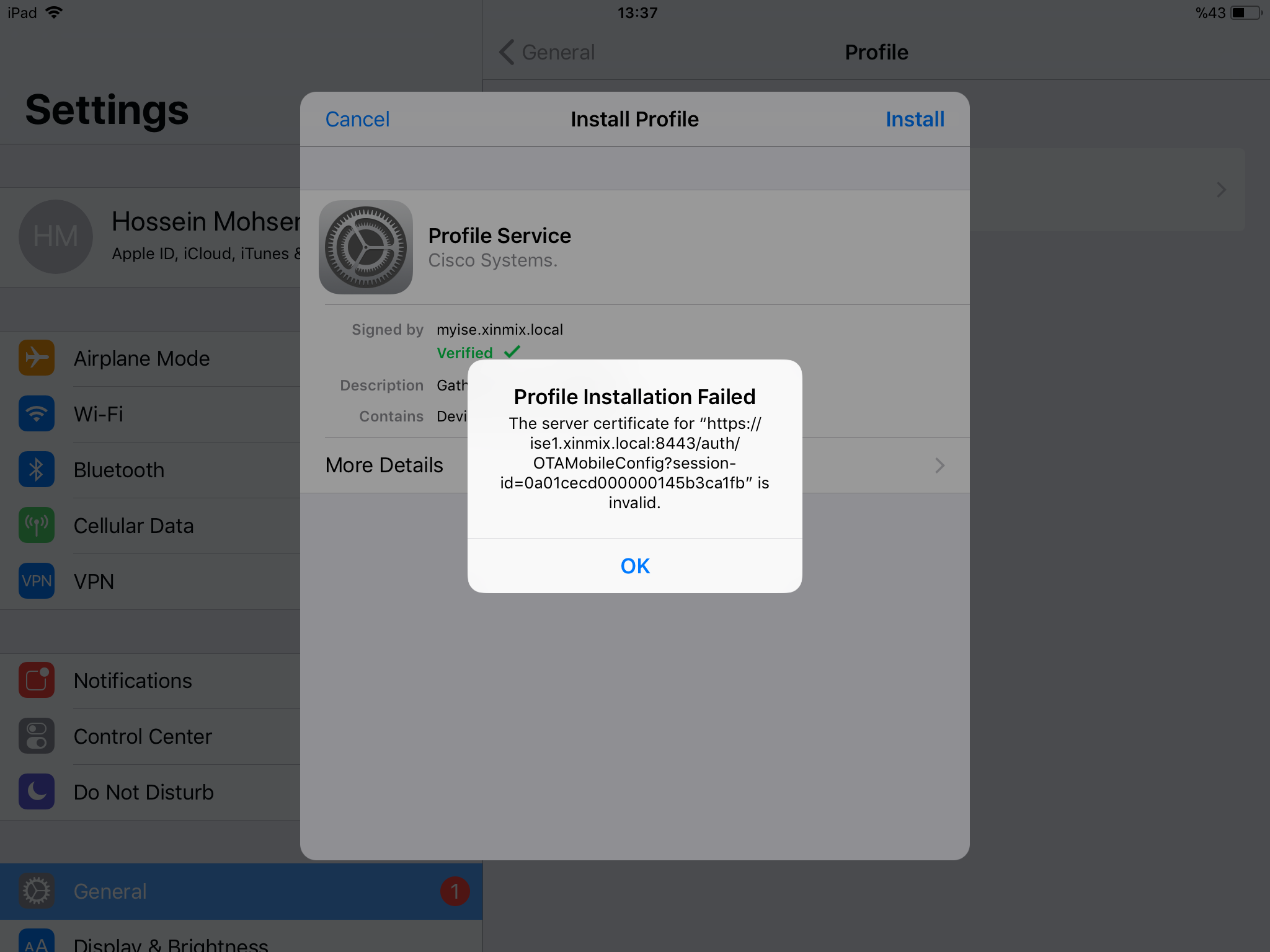1270x952 pixels.
Task: Tap the myise.xinmix.local signer text
Action: pyautogui.click(x=500, y=329)
